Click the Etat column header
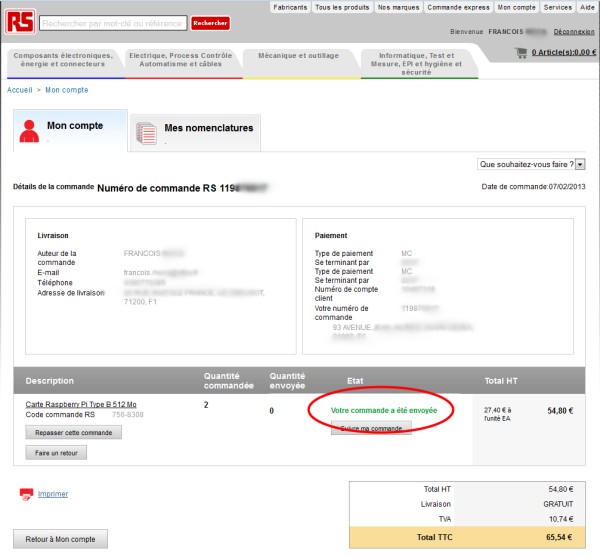The width and height of the screenshot is (600, 558). [355, 381]
